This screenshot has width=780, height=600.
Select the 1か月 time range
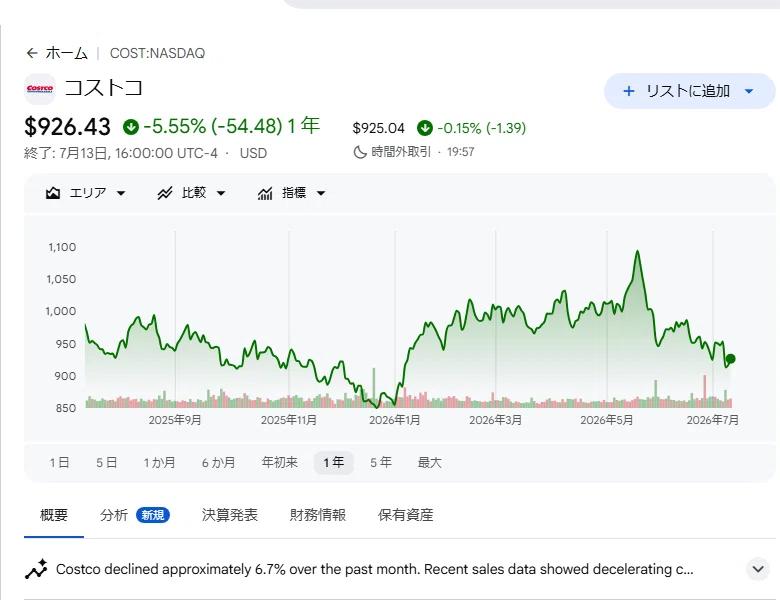(160, 463)
